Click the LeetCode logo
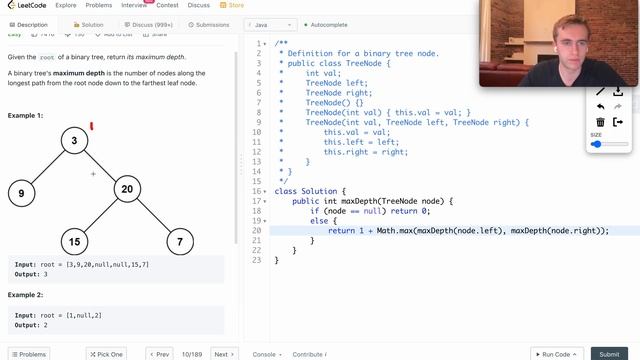The width and height of the screenshot is (640, 360). tap(27, 5)
